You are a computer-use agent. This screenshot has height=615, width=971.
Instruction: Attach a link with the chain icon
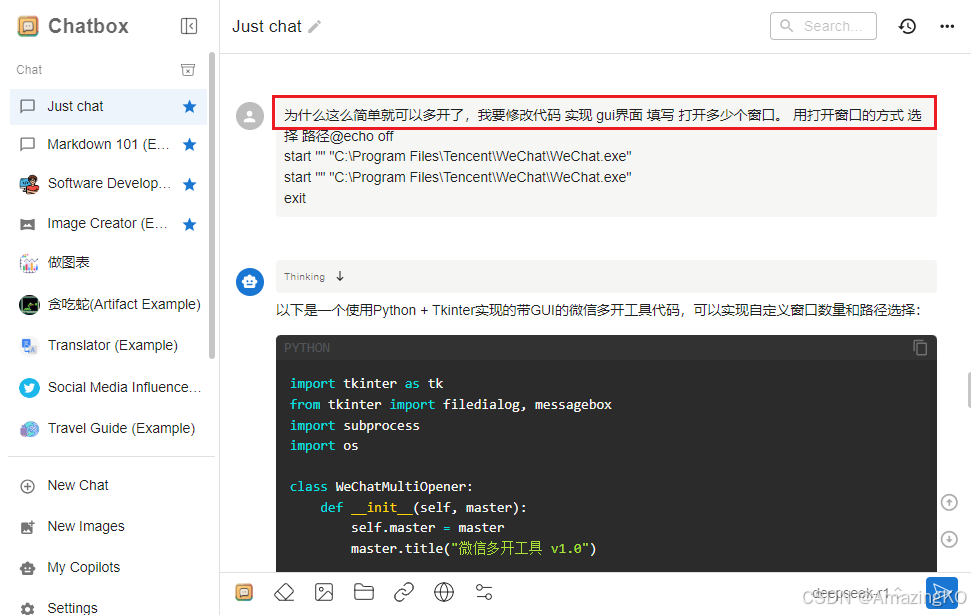pos(404,593)
